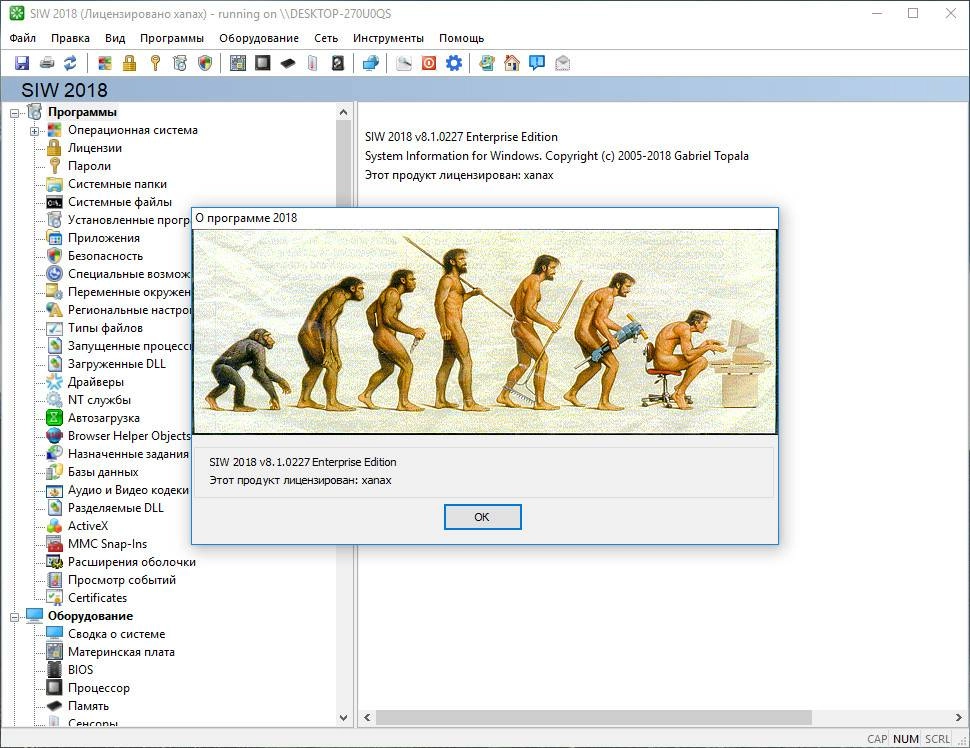Select Память tree item

click(x=88, y=705)
